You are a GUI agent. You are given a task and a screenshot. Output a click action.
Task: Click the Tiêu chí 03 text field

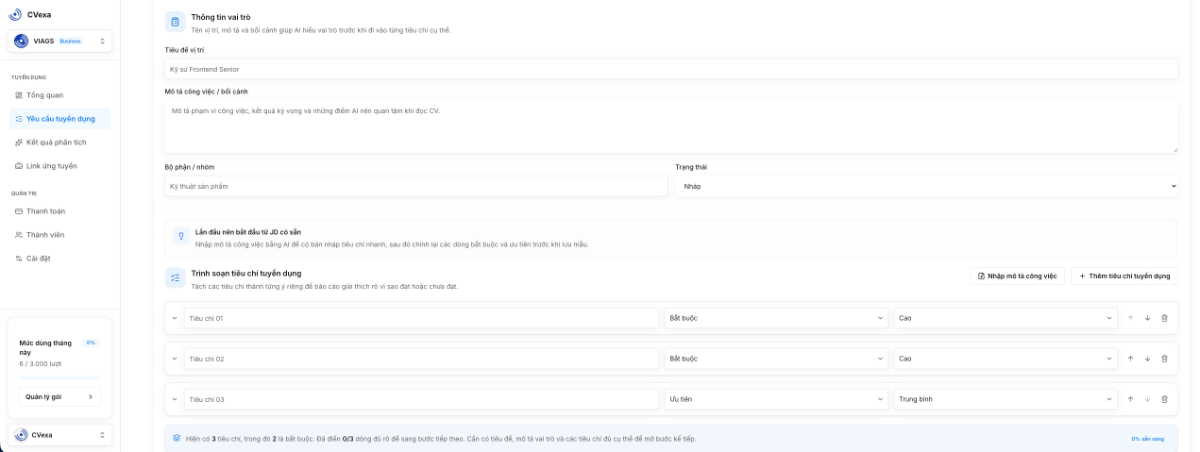point(421,399)
